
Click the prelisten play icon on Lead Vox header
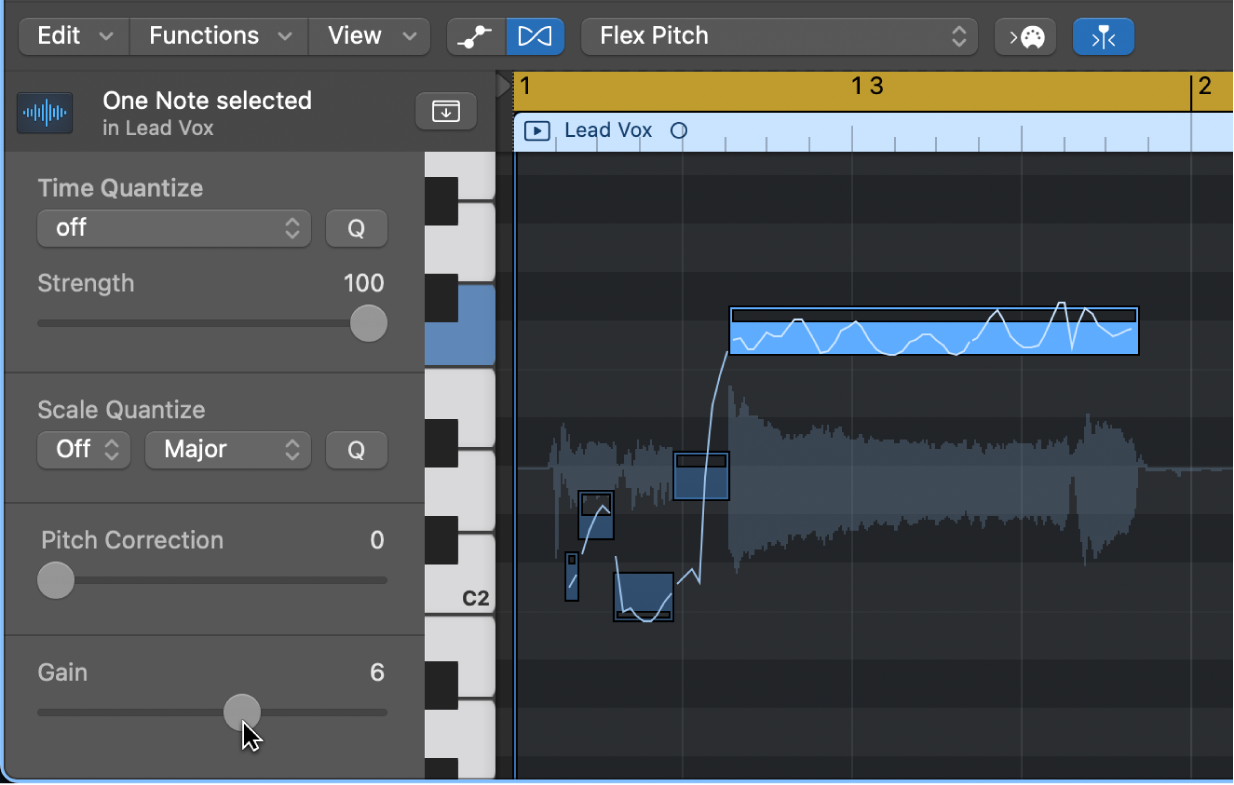point(536,130)
